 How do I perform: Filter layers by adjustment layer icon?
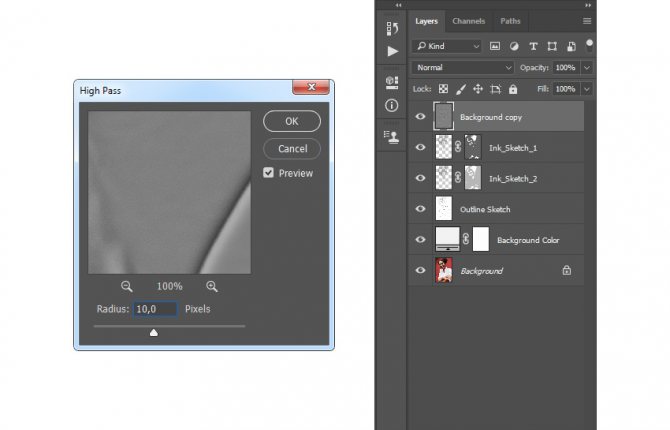click(514, 46)
